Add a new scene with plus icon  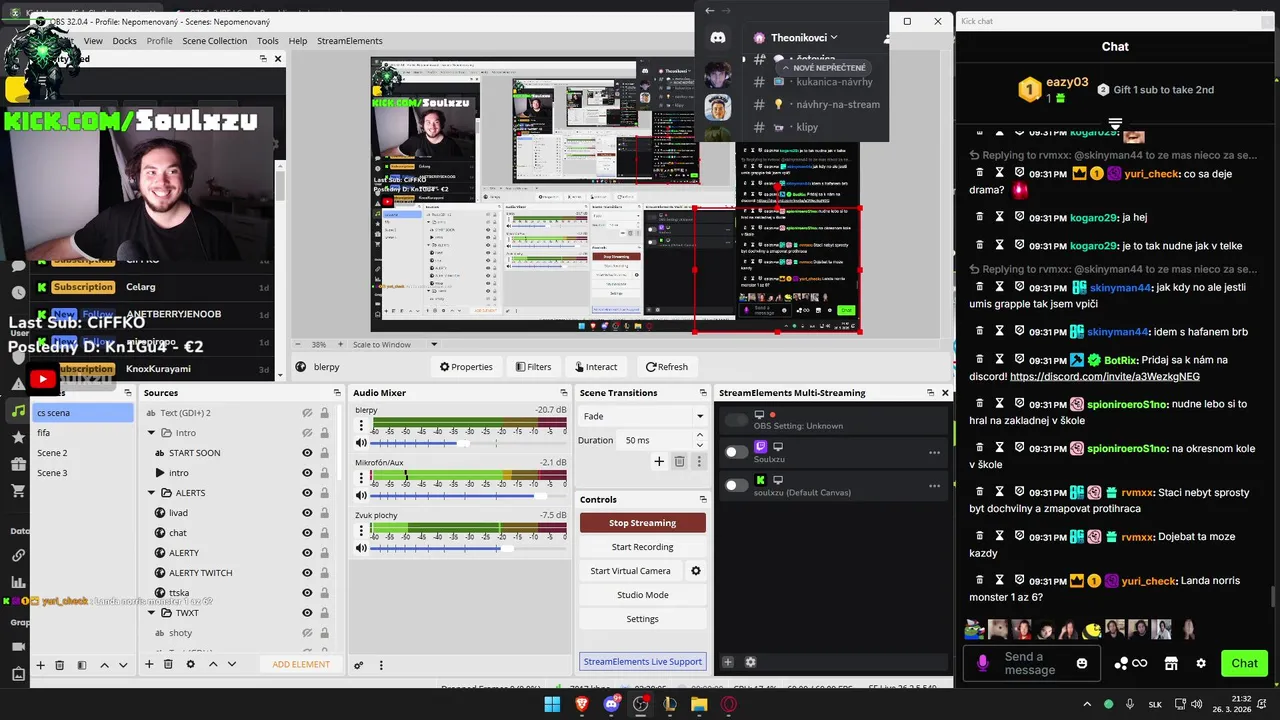(x=41, y=665)
